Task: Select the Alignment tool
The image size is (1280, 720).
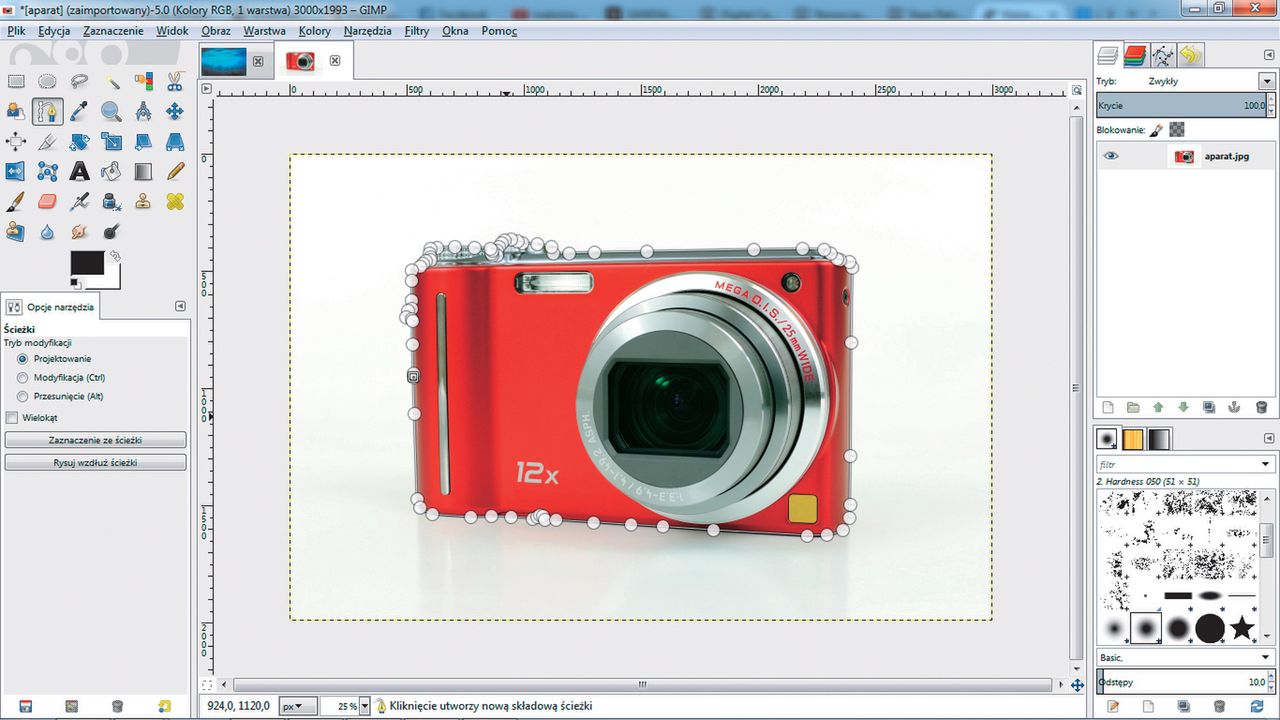Action: (16, 141)
